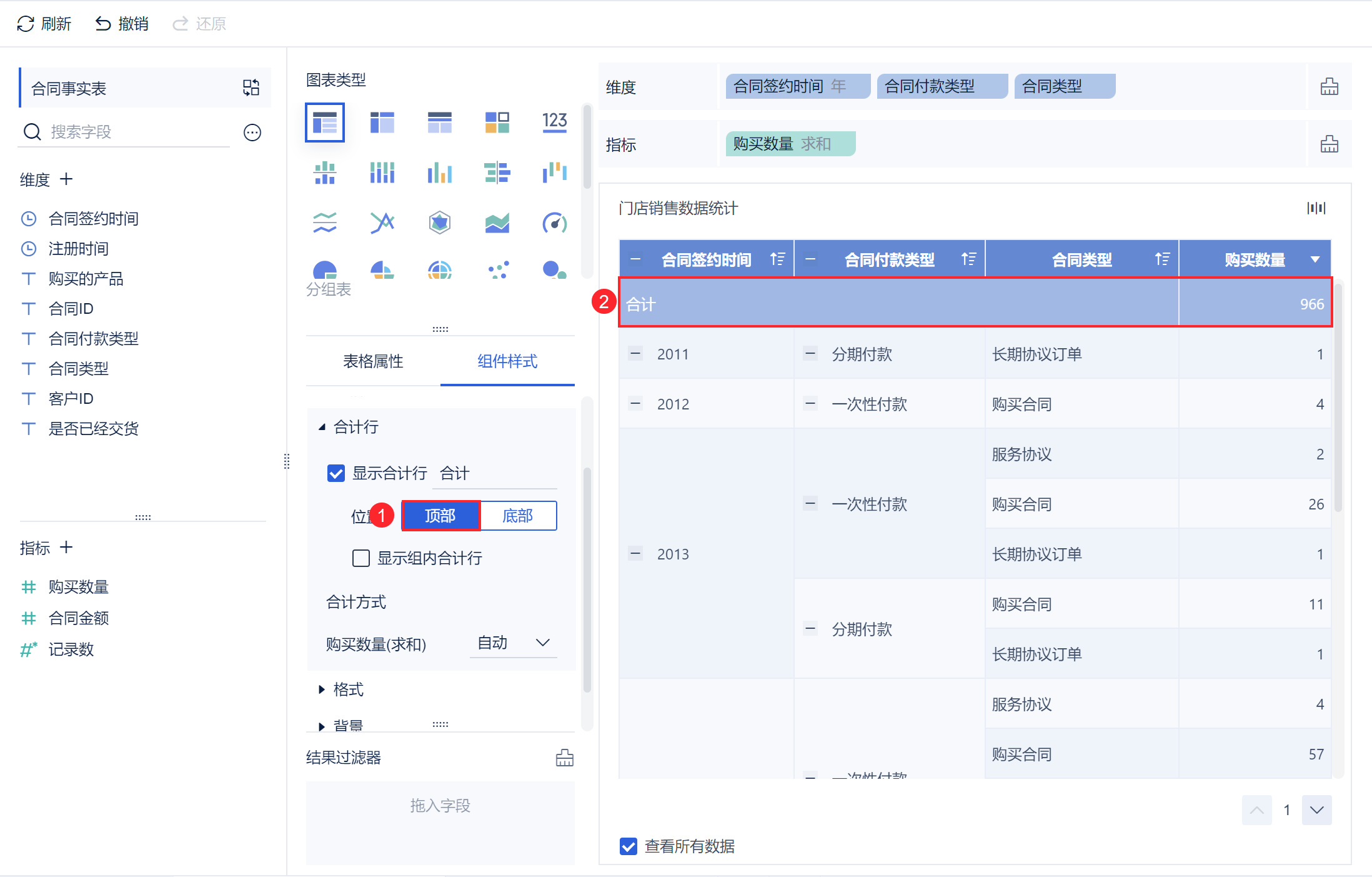Screen dimensions: 1372x877
Task: Open chart toolbar icon next to 门店销售数据统计
Action: coord(1316,208)
